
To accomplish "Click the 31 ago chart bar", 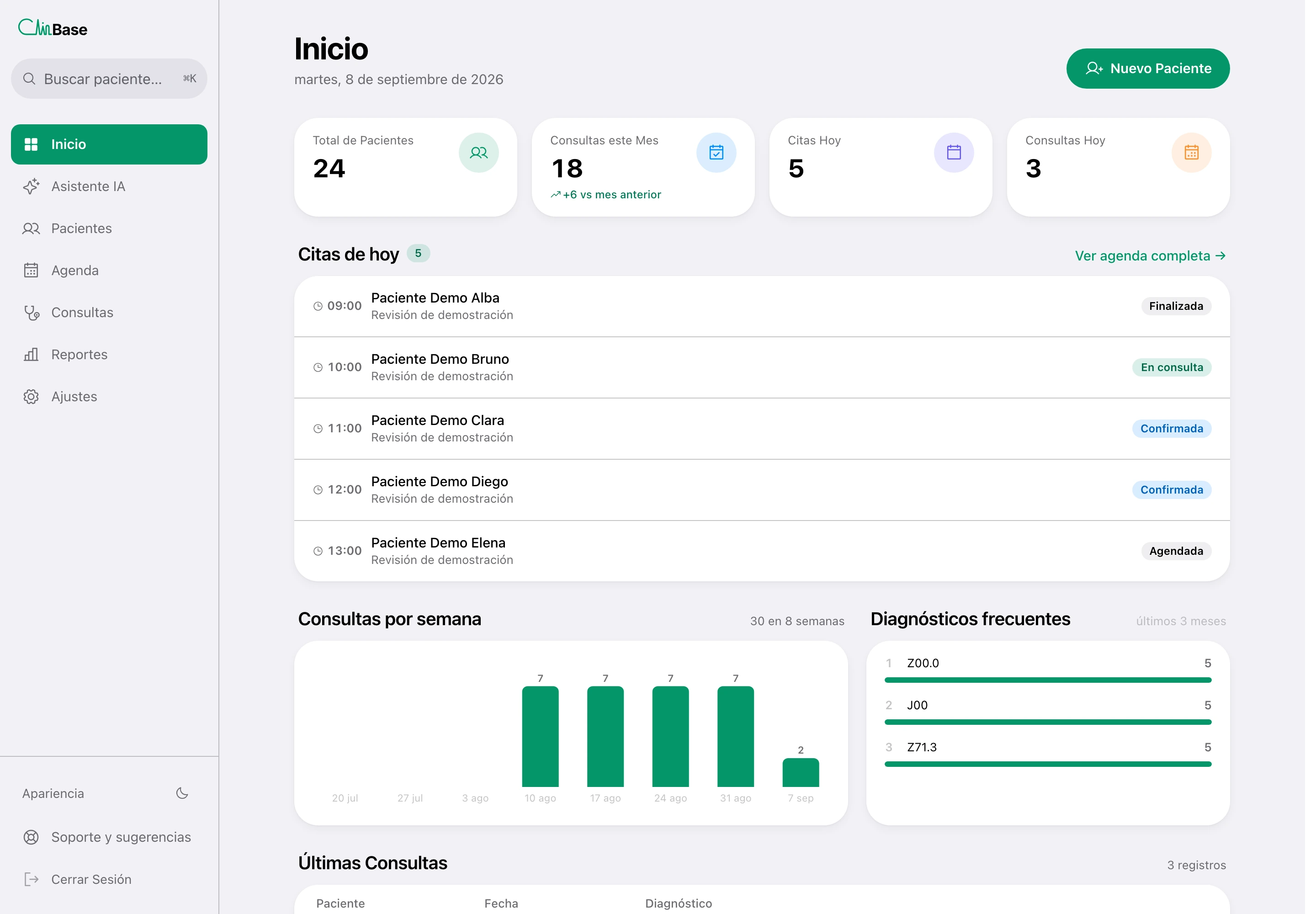I will 735,737.
